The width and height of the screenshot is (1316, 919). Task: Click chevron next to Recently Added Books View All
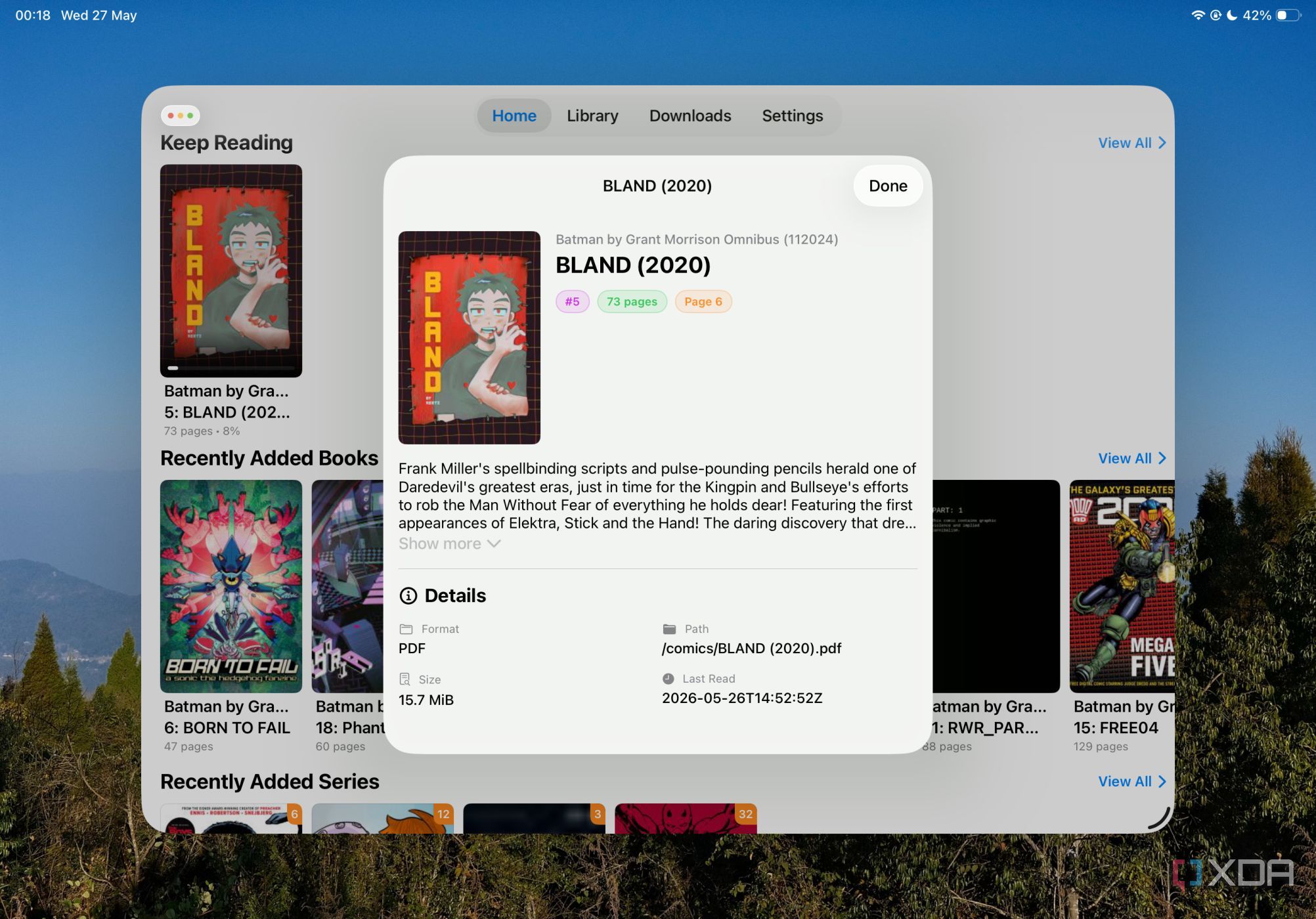click(1162, 458)
